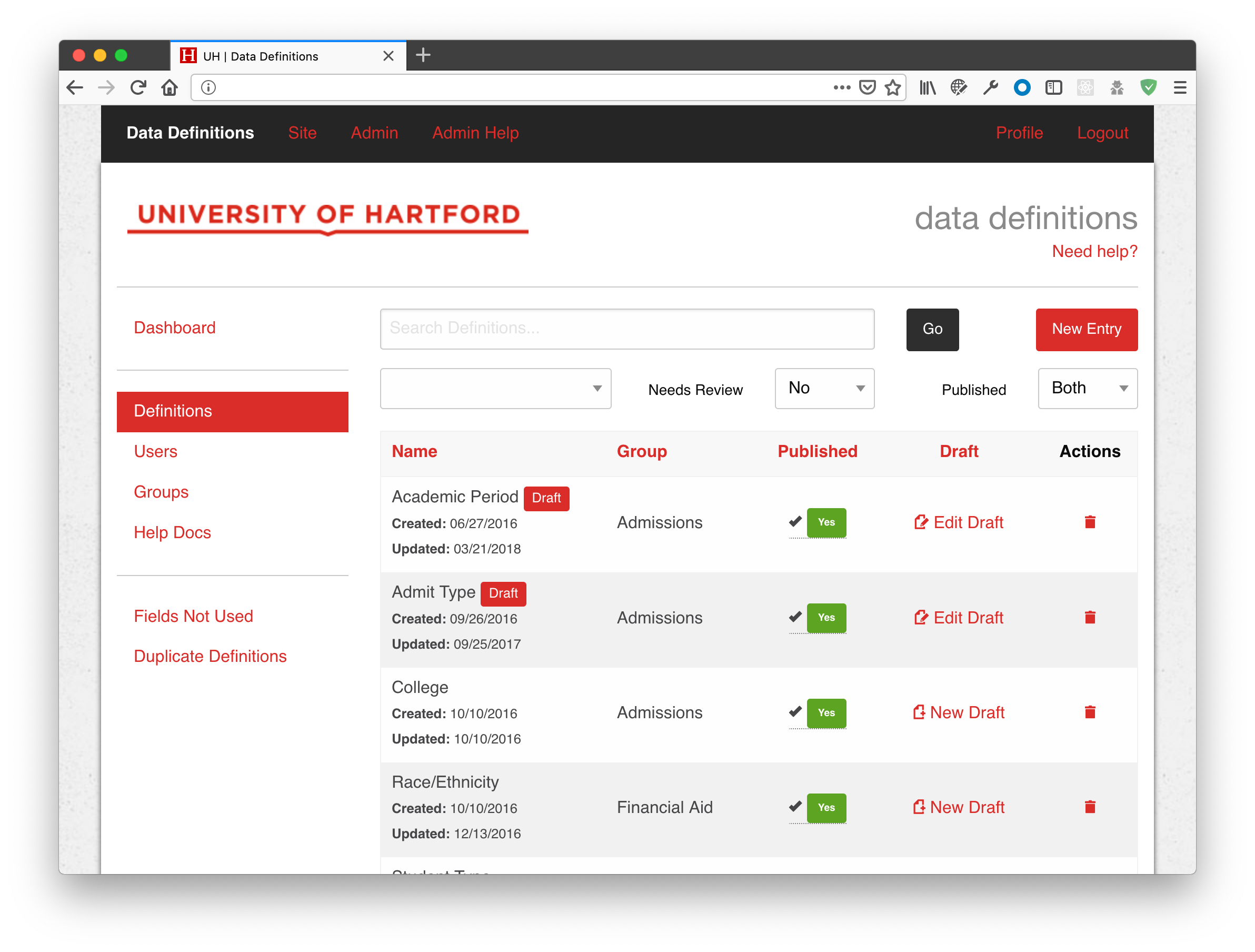Image resolution: width=1255 pixels, height=952 pixels.
Task: Delete the Race/Ethnicity definition
Action: point(1090,807)
